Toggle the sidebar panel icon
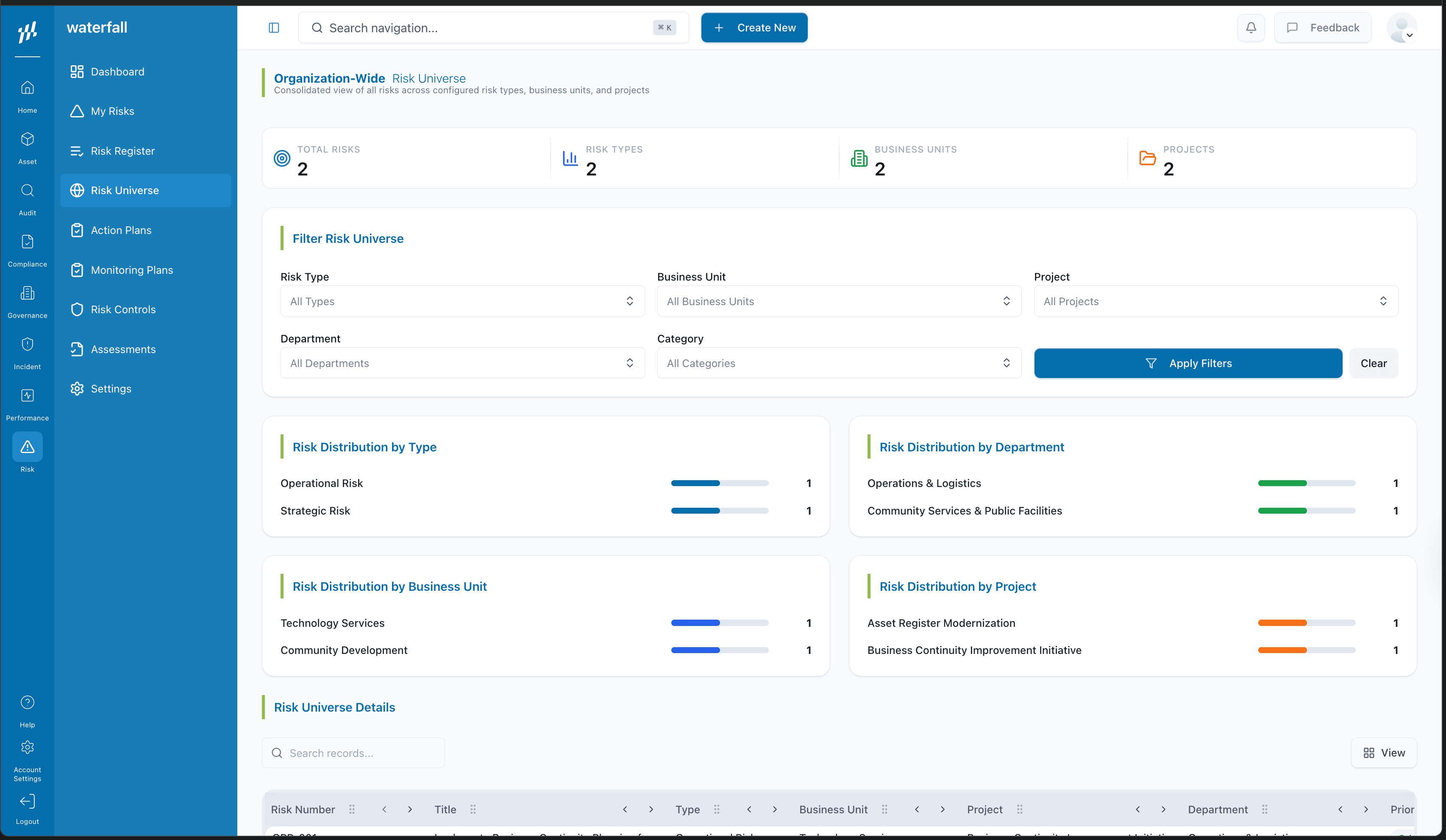This screenshot has width=1446, height=840. click(x=274, y=28)
